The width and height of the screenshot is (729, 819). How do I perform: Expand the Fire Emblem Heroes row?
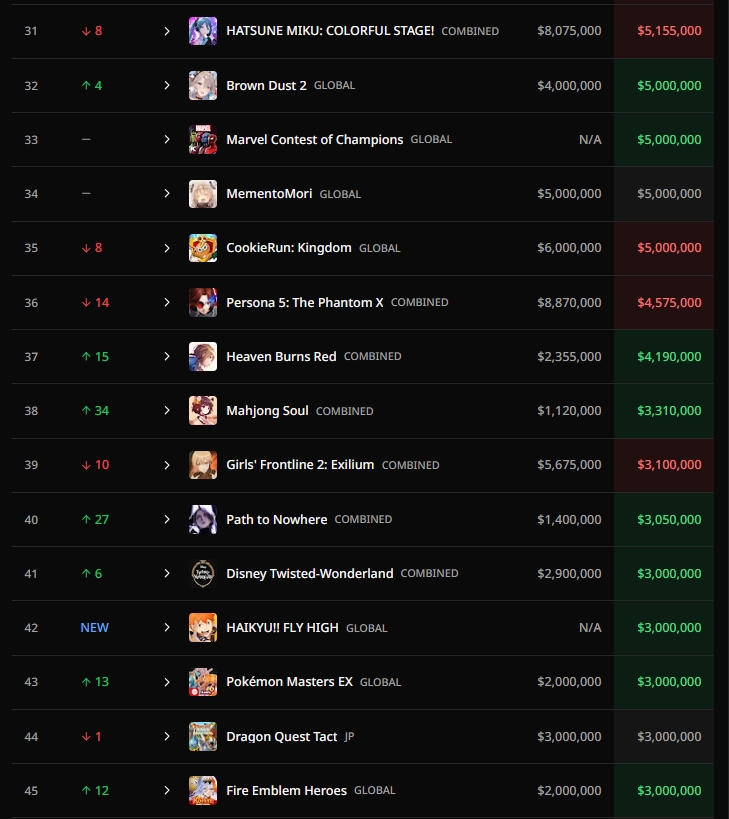pyautogui.click(x=167, y=791)
